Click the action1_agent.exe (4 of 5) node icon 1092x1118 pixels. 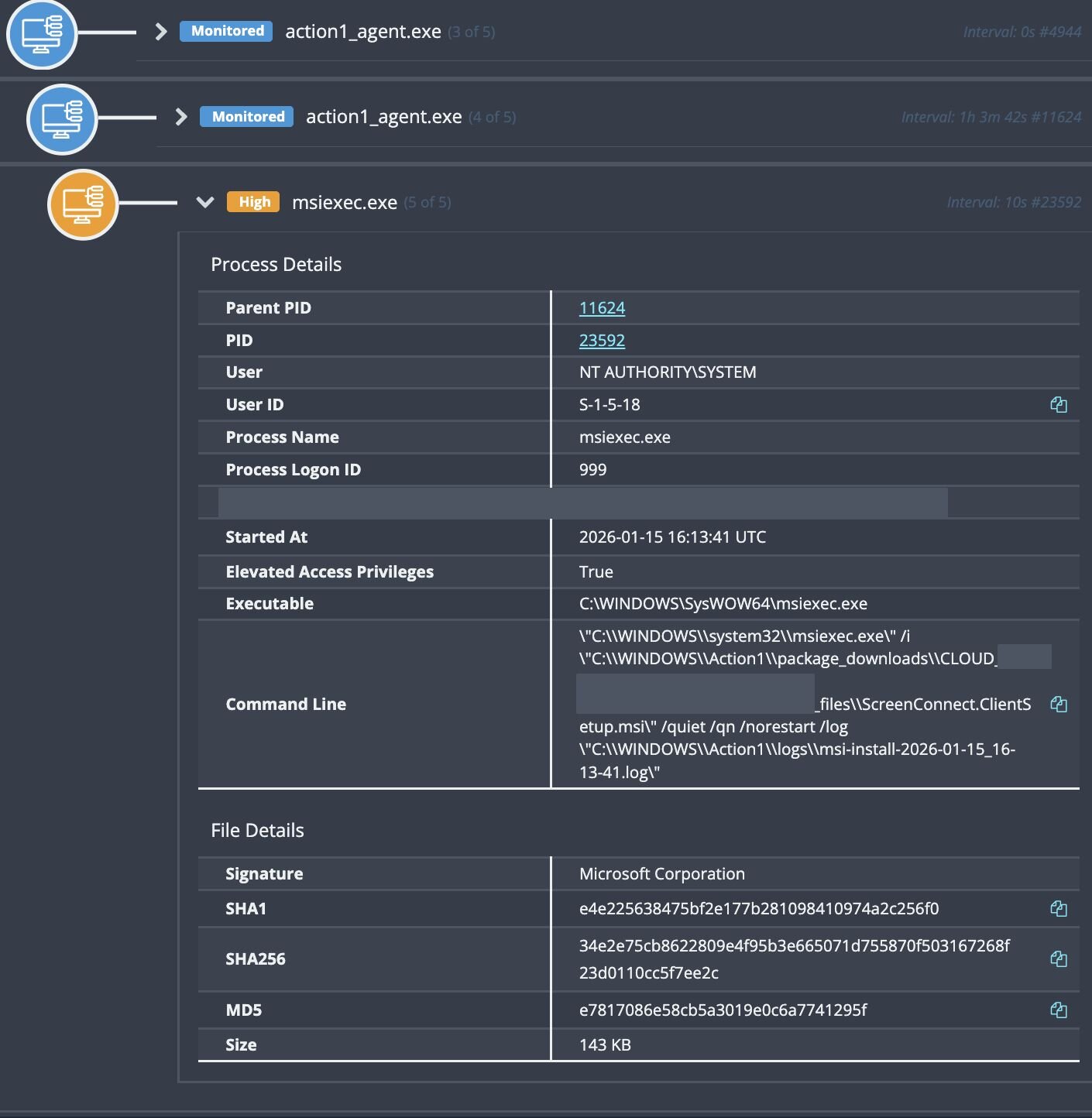(62, 119)
